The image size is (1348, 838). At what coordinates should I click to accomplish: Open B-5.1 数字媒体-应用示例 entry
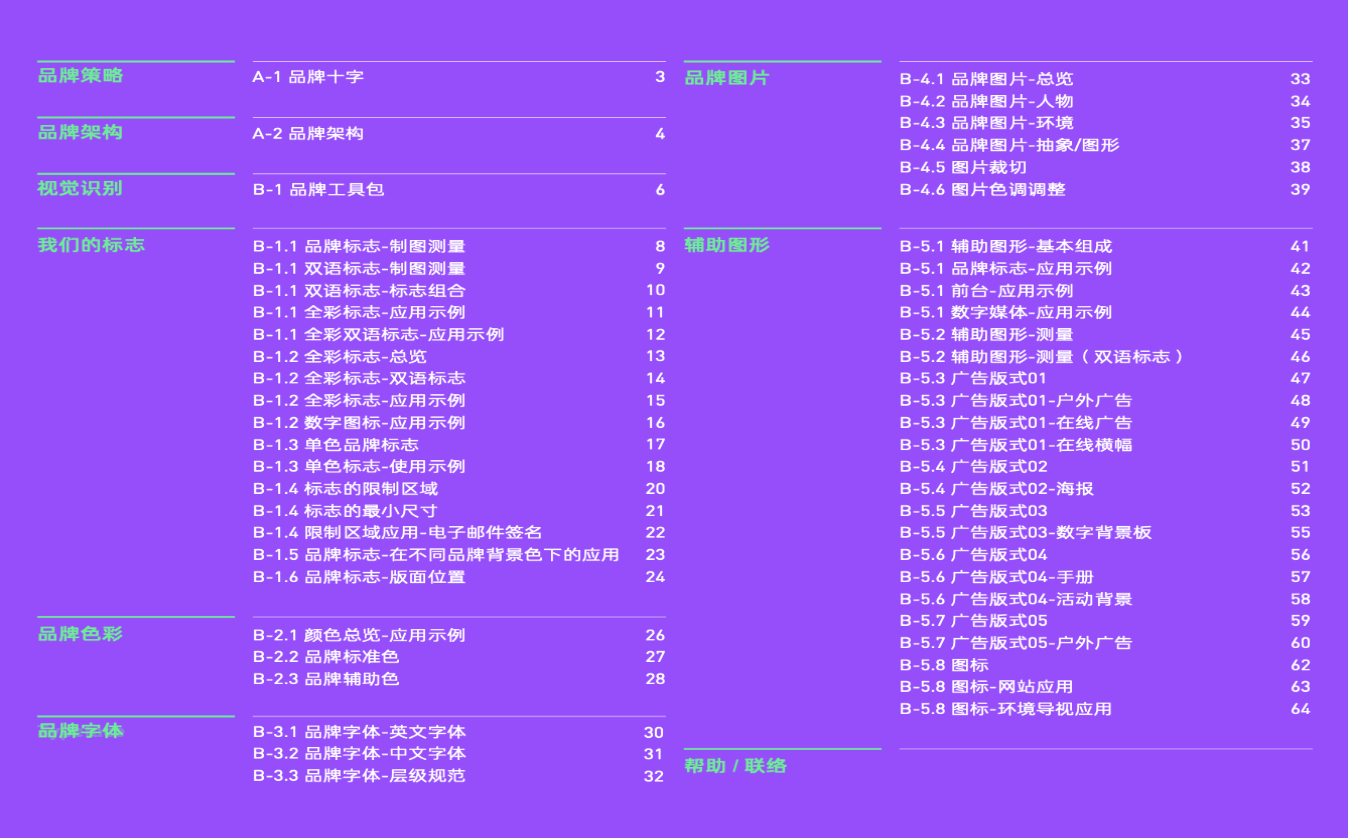point(1006,312)
